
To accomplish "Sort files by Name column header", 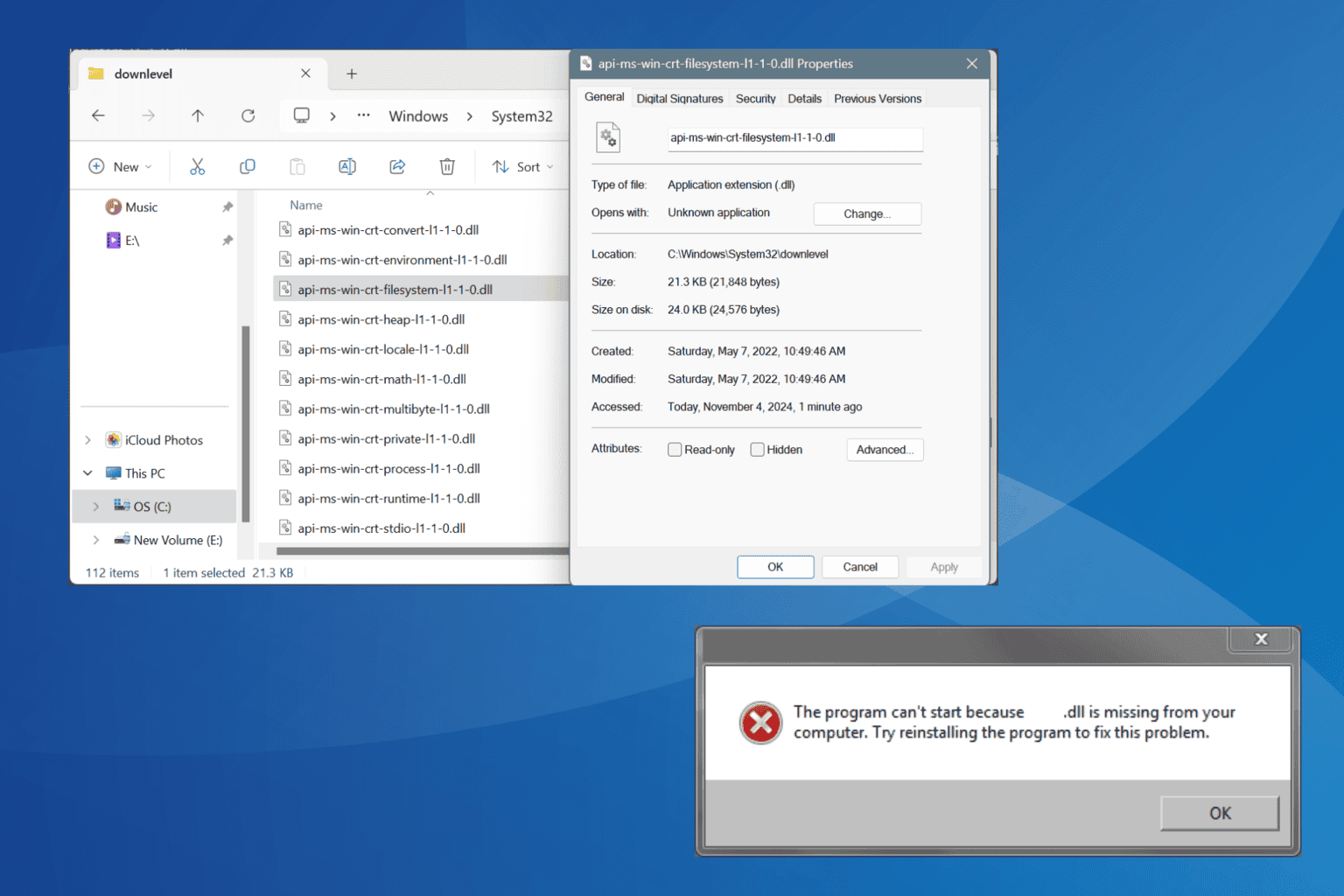I will [306, 205].
